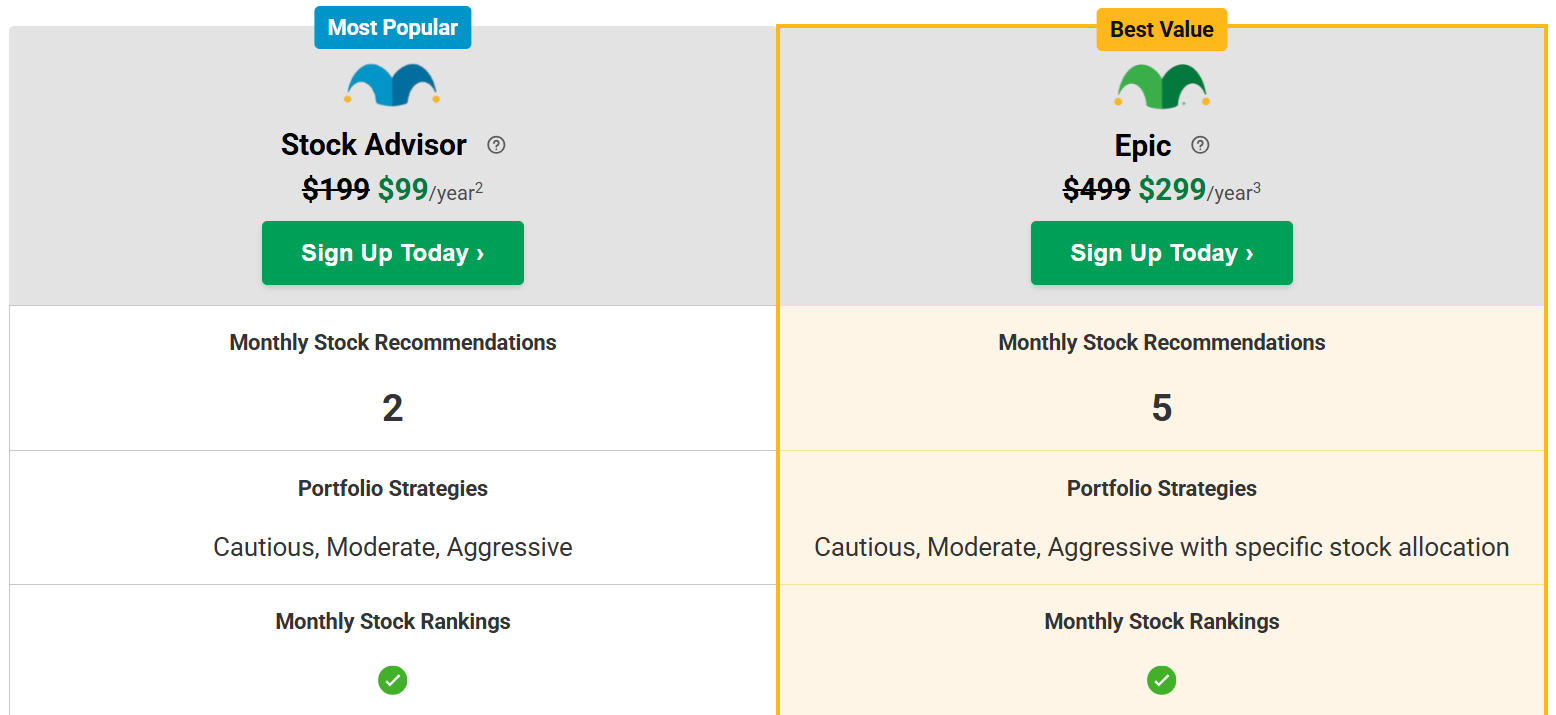Select the green $99 discounted price

point(401,189)
